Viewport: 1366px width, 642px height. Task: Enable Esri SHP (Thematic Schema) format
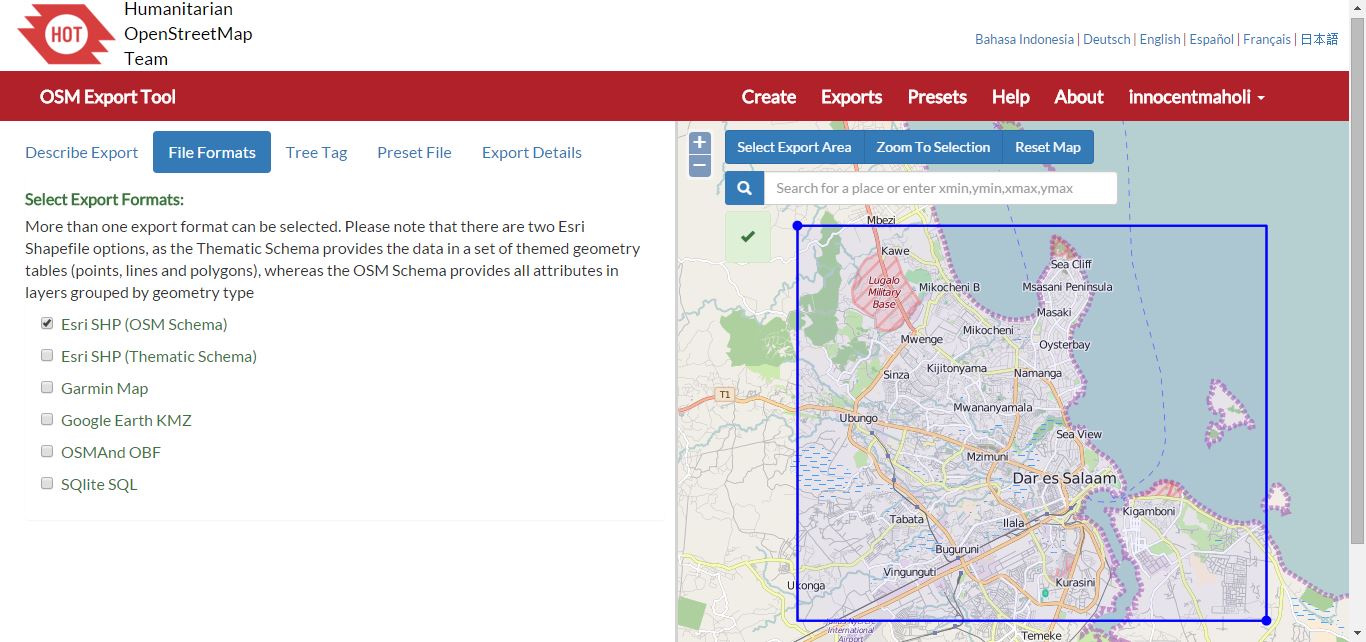[47, 355]
